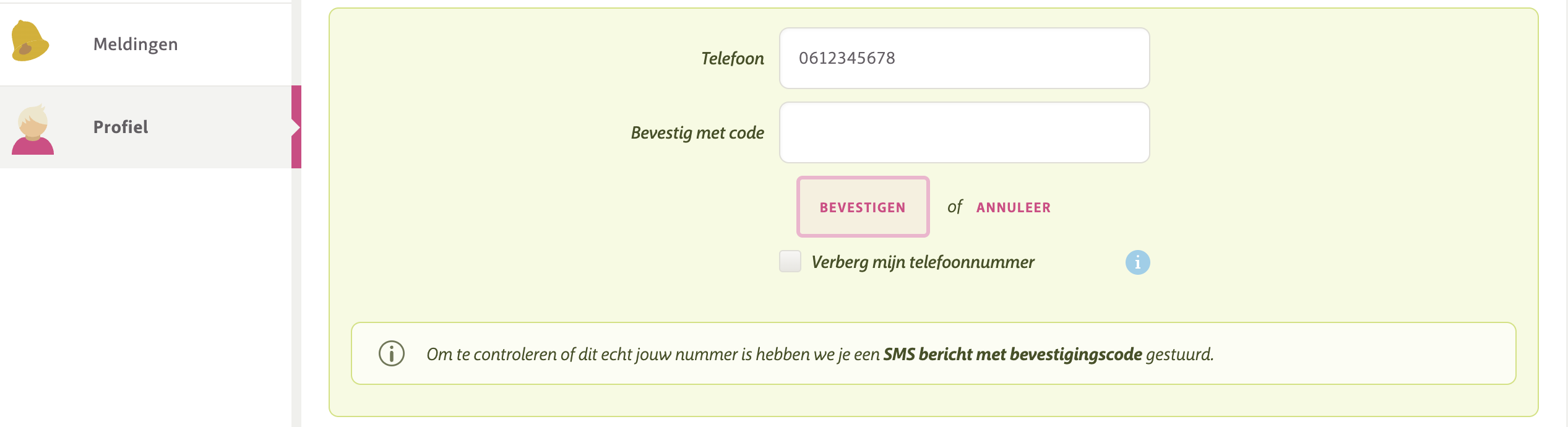
Task: Select the Profiel menu item
Action: (121, 127)
